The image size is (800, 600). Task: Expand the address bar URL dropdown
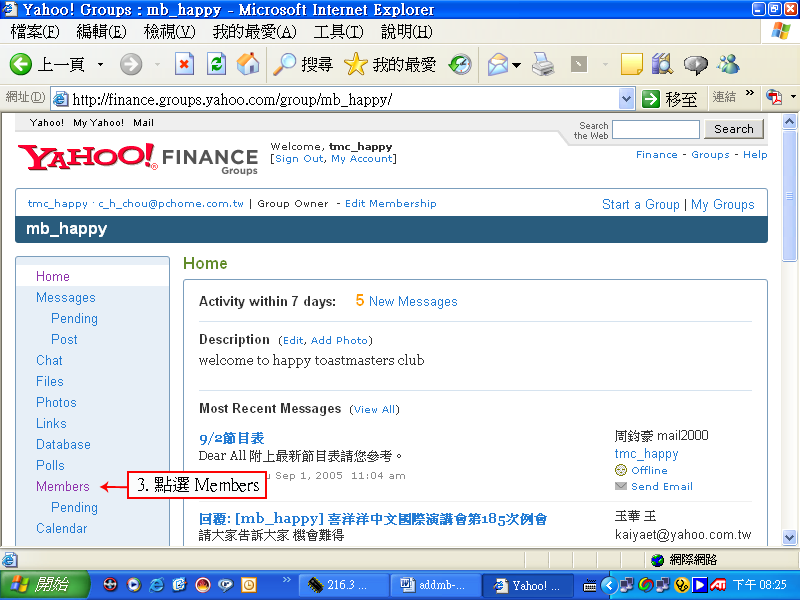627,98
